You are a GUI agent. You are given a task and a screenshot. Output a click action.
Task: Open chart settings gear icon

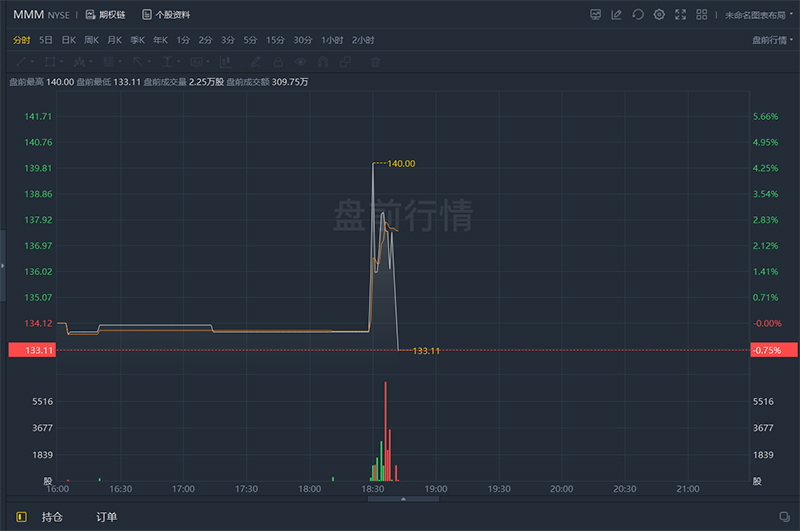pos(659,15)
